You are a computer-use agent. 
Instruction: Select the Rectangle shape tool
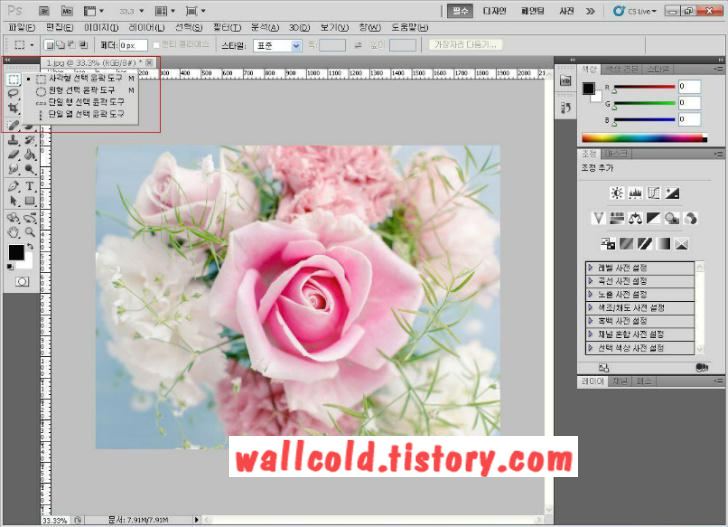(30, 201)
